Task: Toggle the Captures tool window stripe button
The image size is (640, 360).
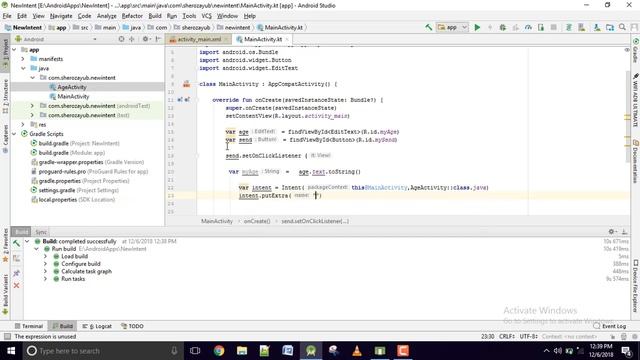Action: [x=5, y=139]
